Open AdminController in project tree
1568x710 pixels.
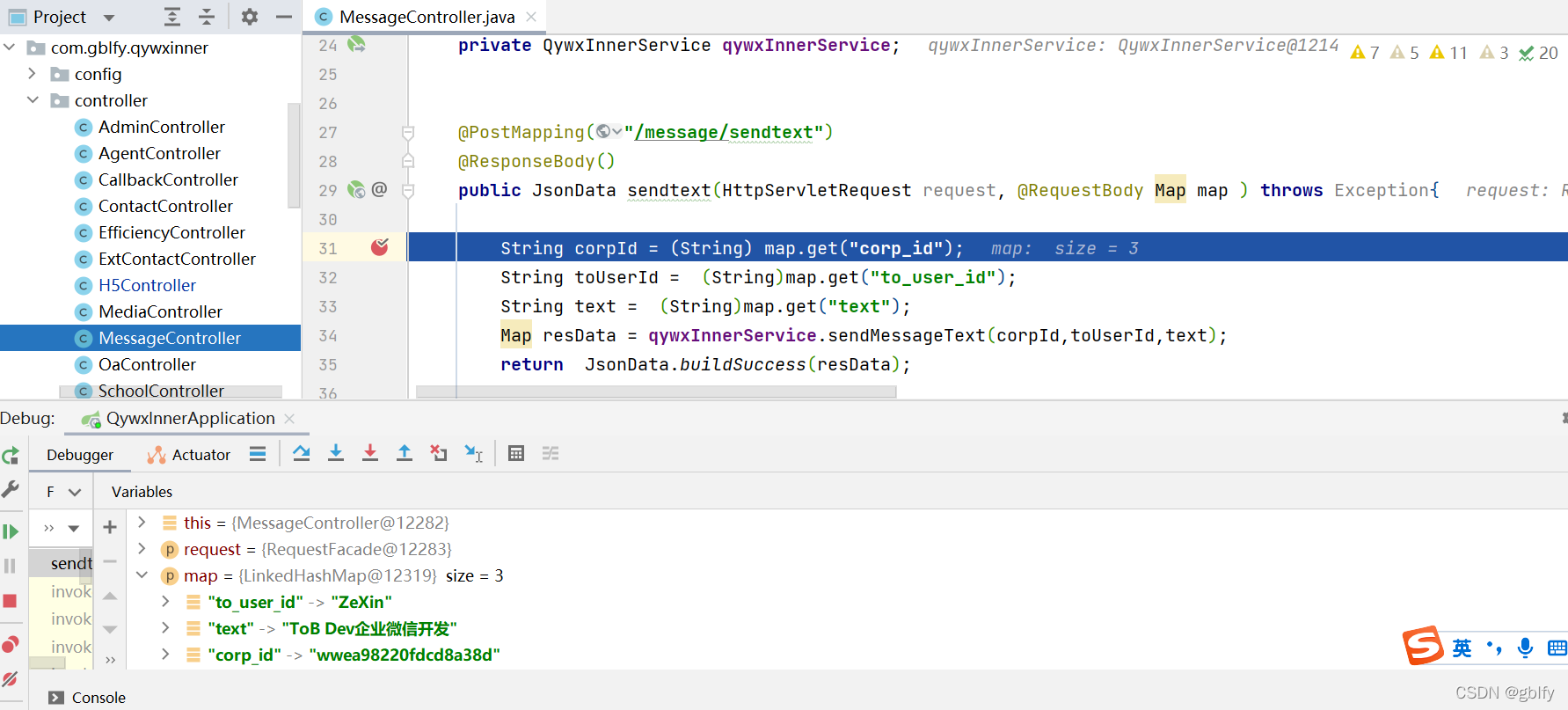(x=161, y=127)
